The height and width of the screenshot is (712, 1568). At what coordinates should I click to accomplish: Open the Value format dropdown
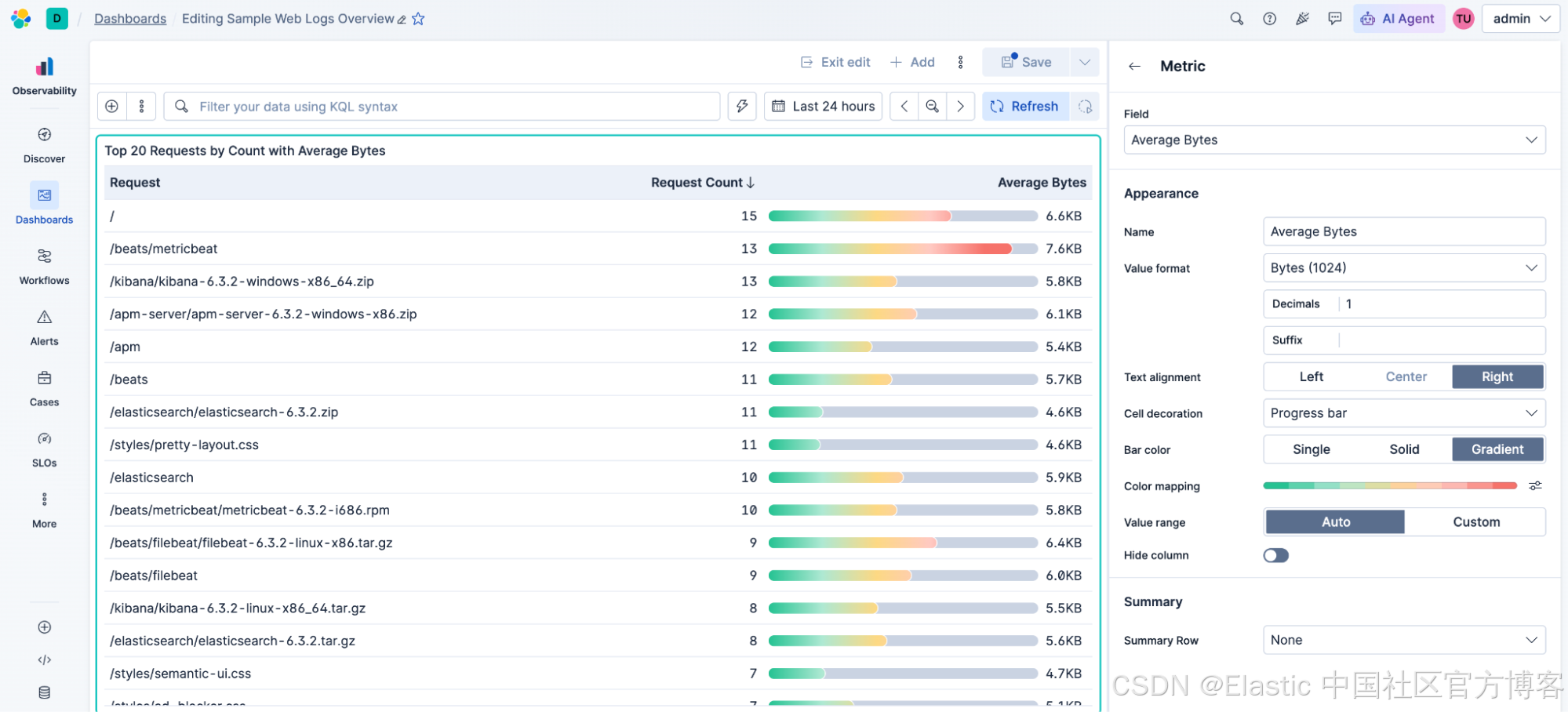point(1404,268)
